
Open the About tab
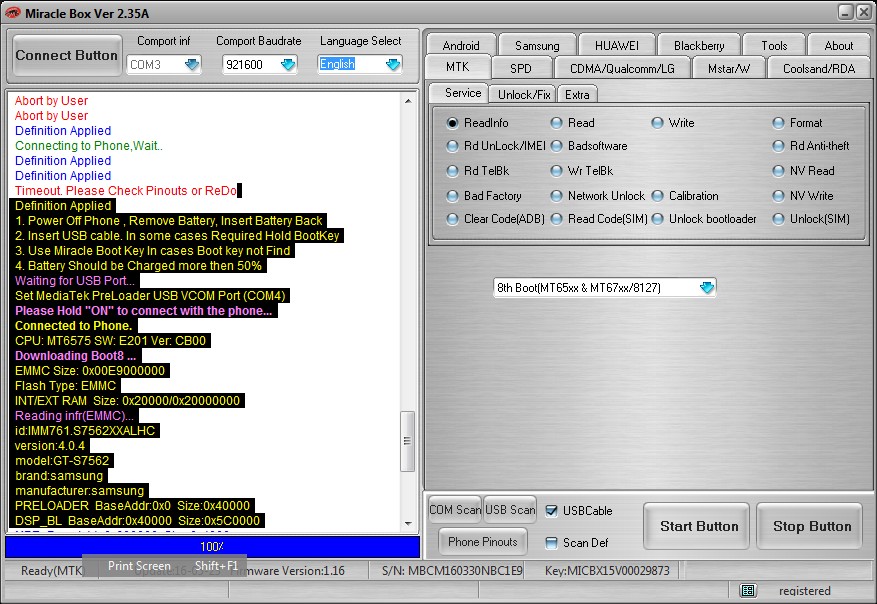(x=839, y=45)
